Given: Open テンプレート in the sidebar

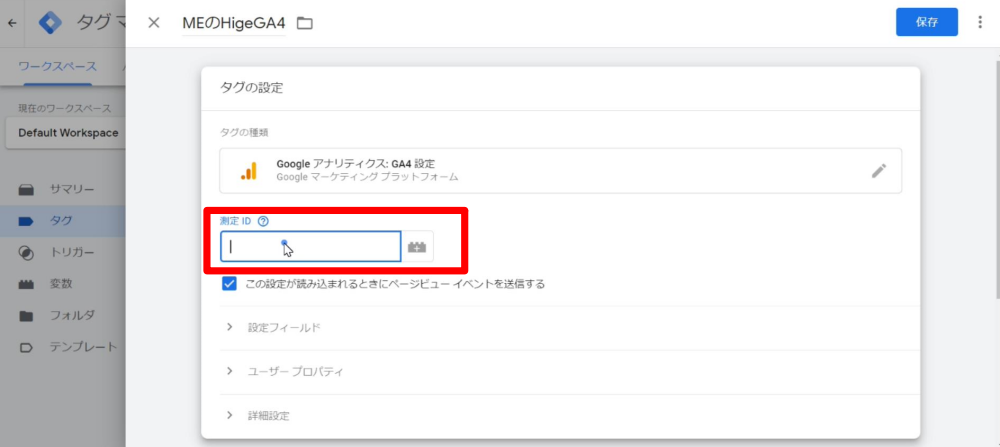Looking at the screenshot, I should tap(84, 348).
